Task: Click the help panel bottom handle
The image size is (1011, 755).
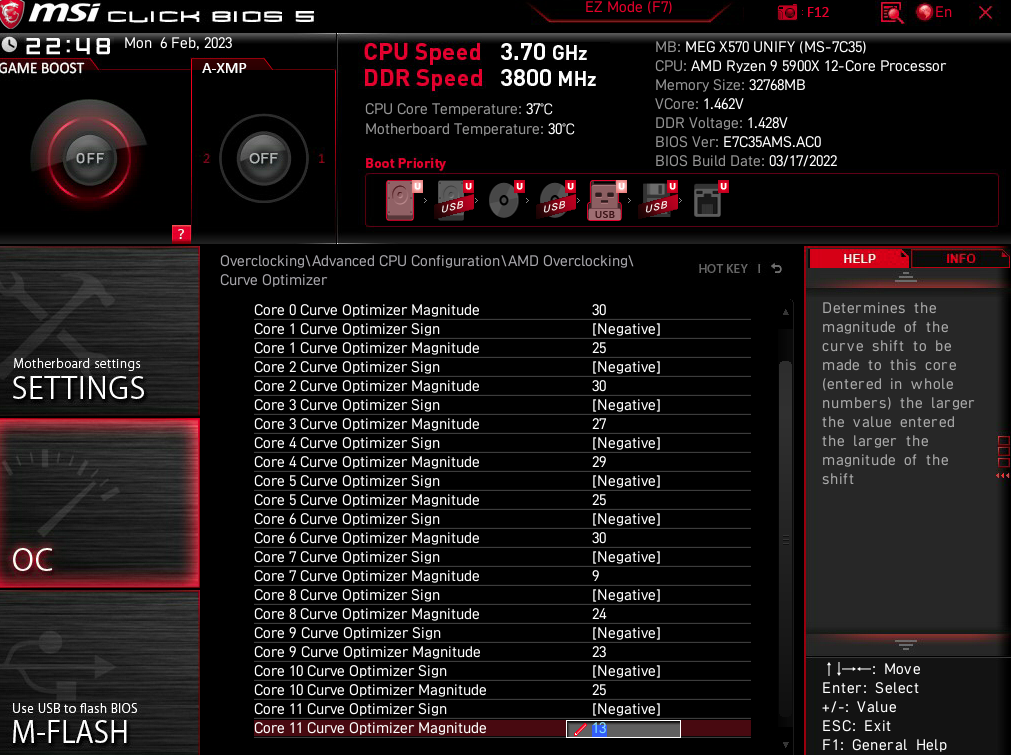Action: pos(905,645)
